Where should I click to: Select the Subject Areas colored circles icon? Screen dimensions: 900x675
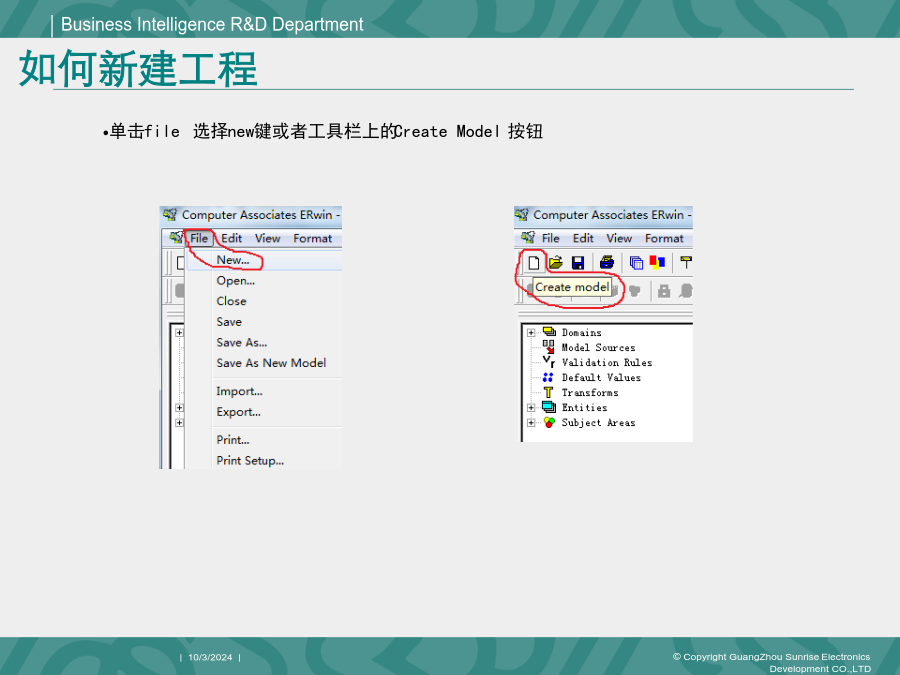tap(549, 422)
